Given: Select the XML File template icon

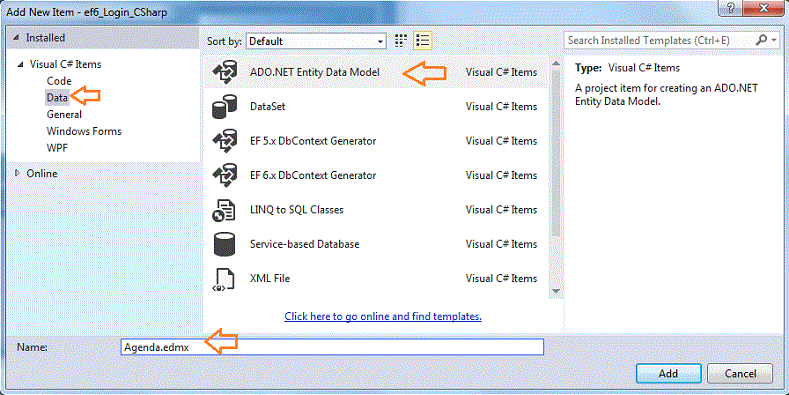Looking at the screenshot, I should 224,279.
